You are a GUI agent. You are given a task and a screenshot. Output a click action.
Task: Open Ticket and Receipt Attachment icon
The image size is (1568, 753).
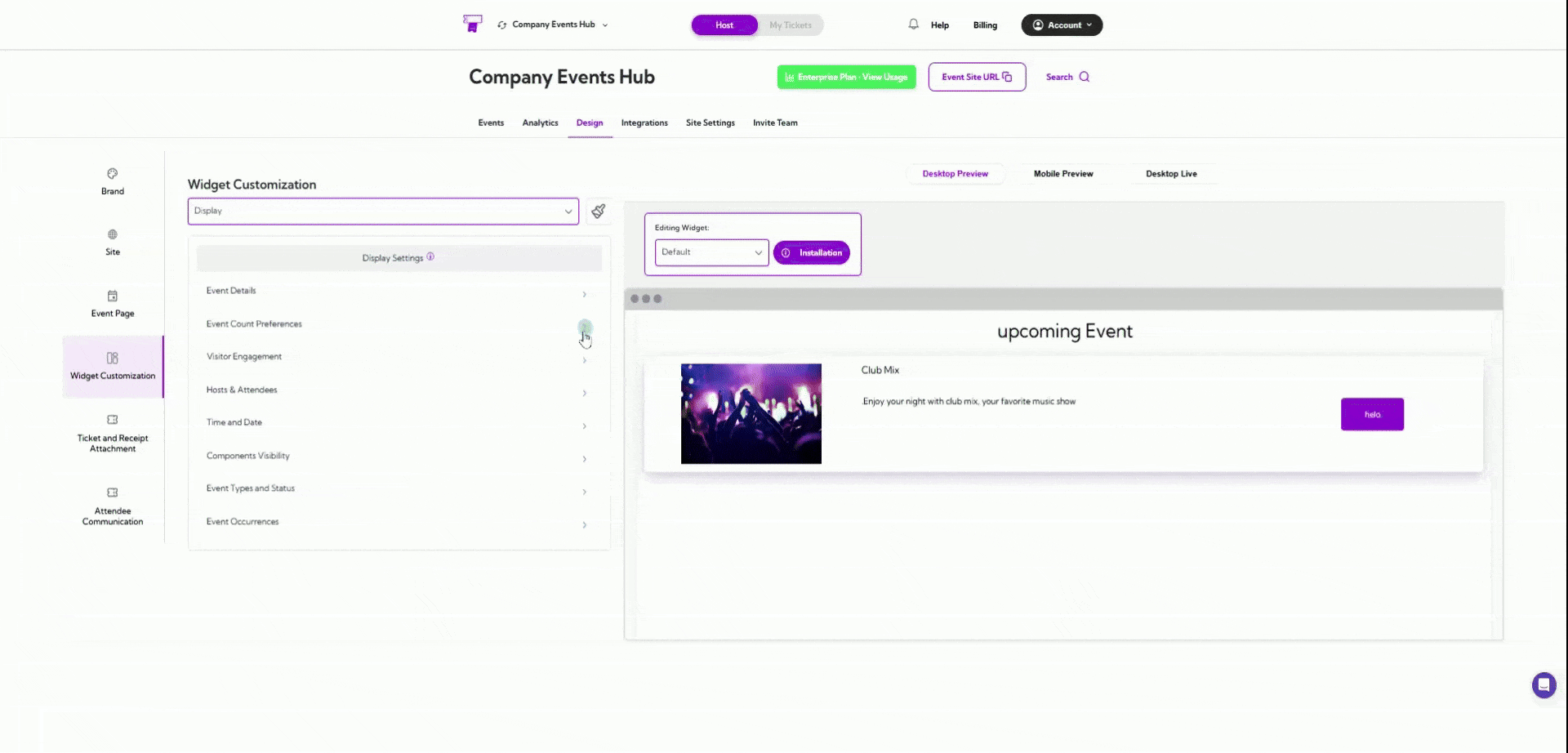pos(113,420)
